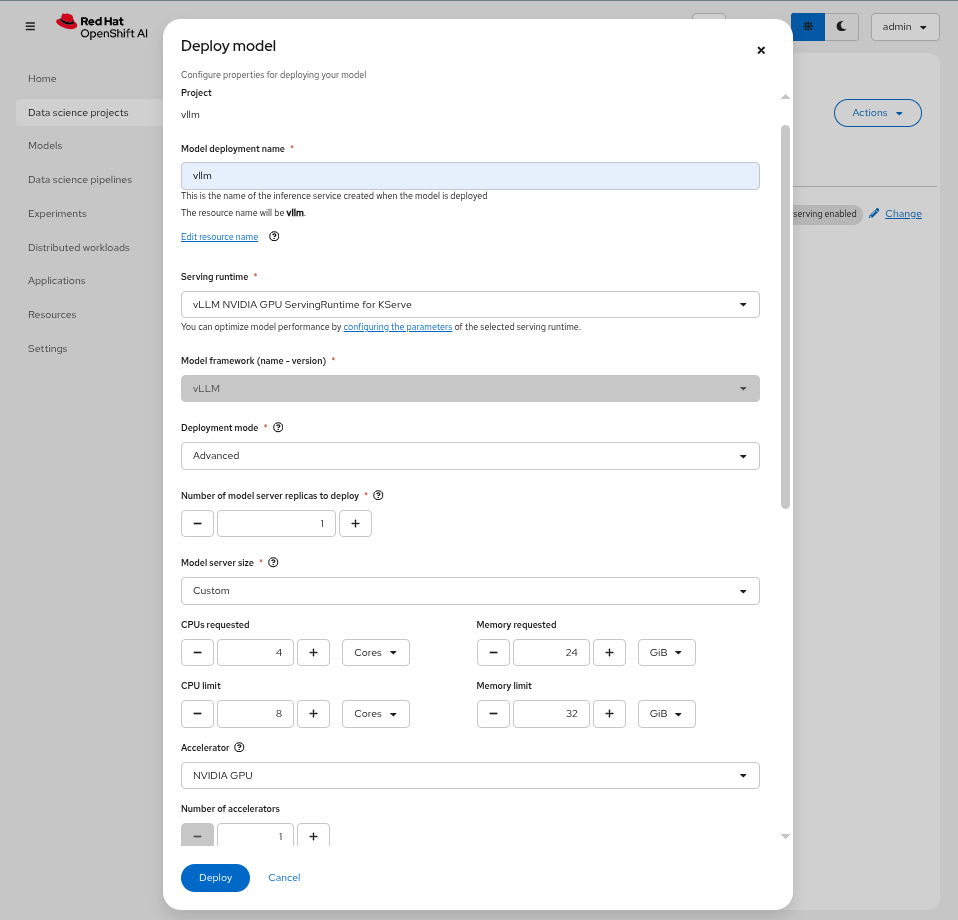Click Memory limit value field
Screen dimensions: 958x920
[551, 714]
